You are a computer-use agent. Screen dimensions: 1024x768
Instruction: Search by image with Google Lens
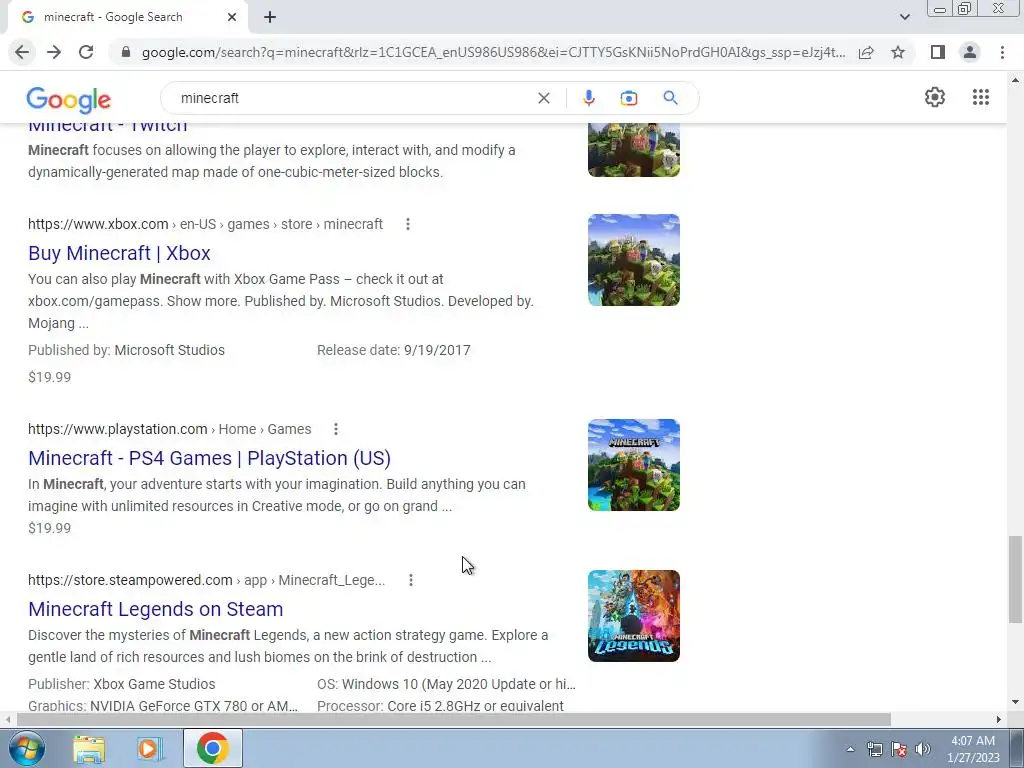[628, 98]
